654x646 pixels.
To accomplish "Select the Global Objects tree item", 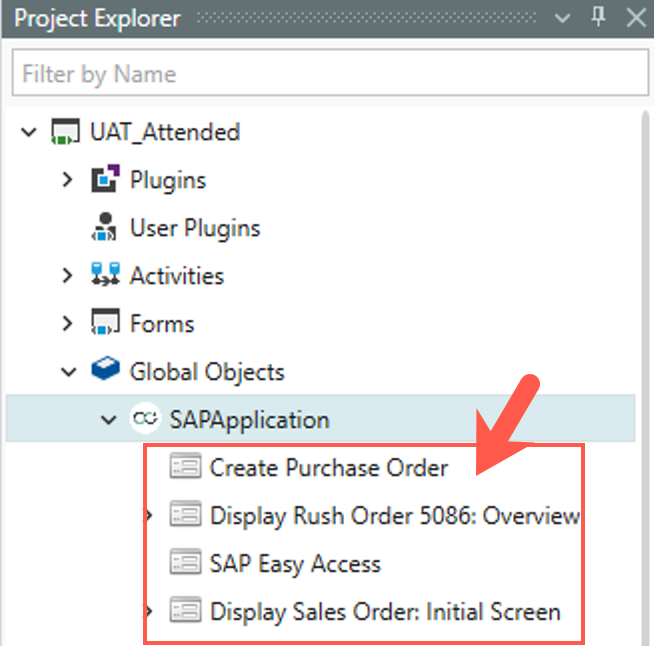I will pyautogui.click(x=207, y=372).
